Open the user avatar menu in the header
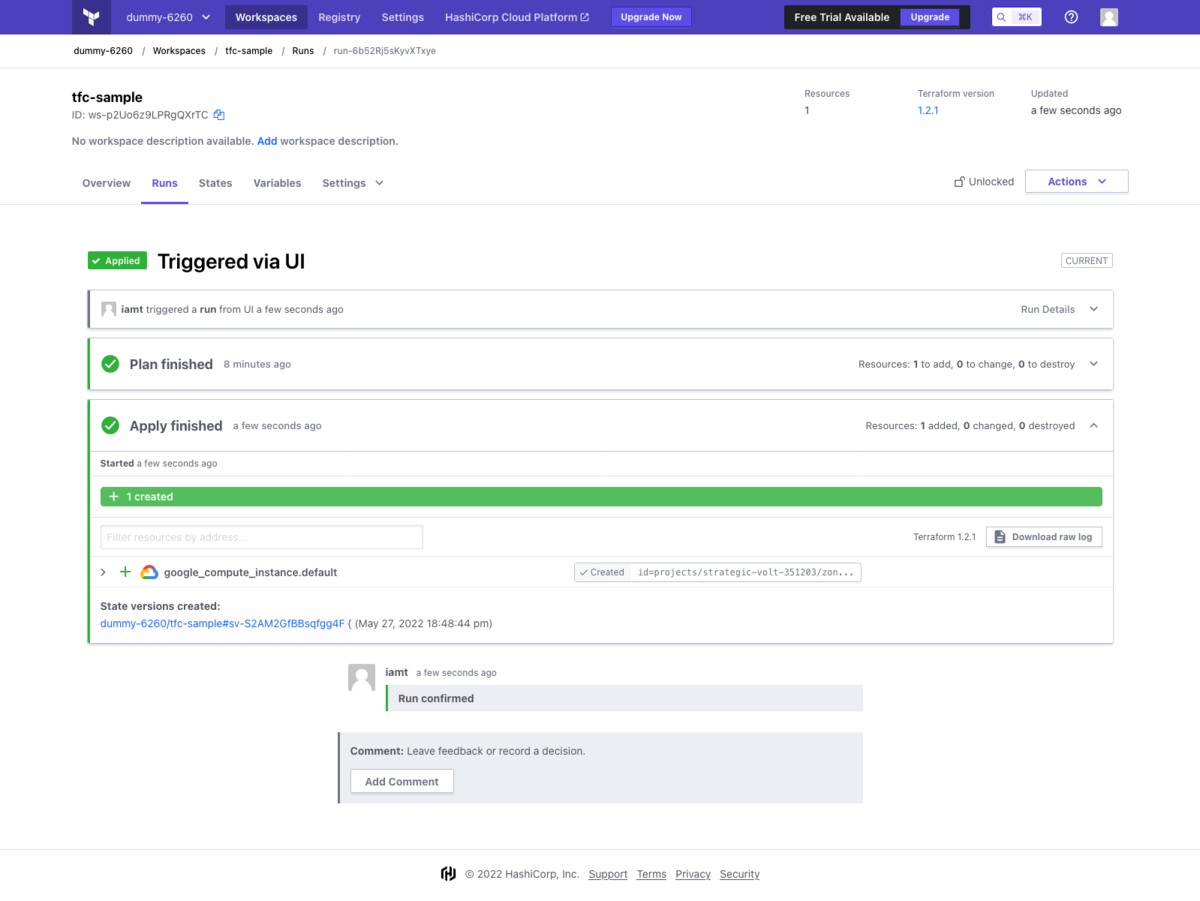The image size is (1200, 901). (x=1109, y=17)
